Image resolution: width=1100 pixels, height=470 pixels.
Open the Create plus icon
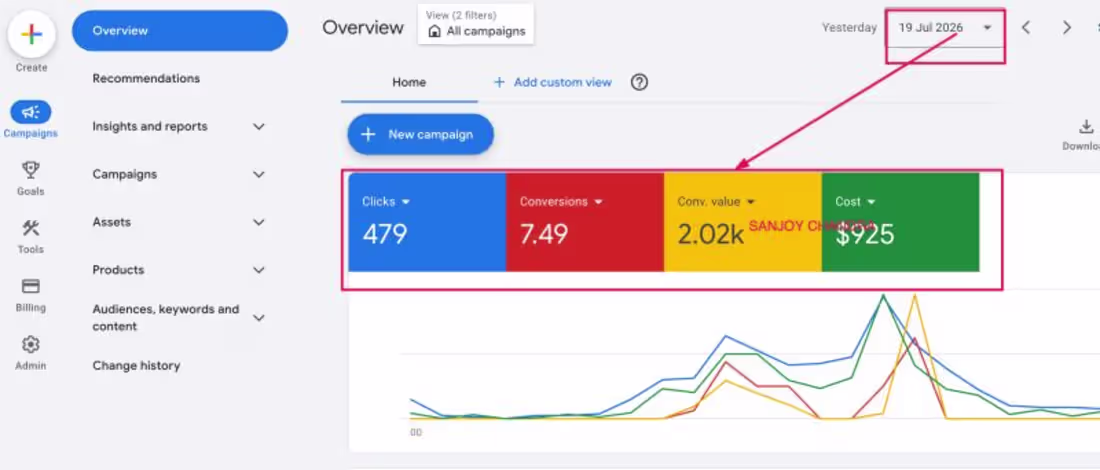point(32,34)
